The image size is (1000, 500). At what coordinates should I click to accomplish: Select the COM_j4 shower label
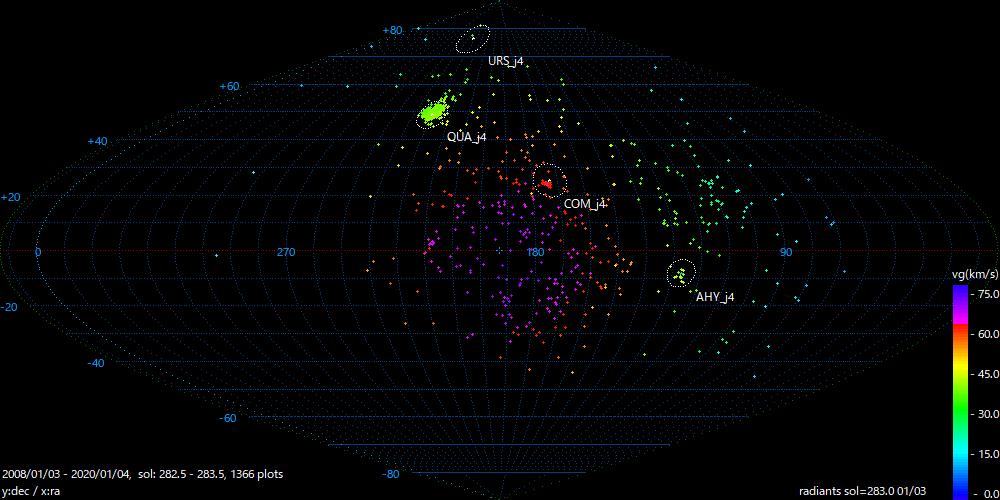pos(585,204)
